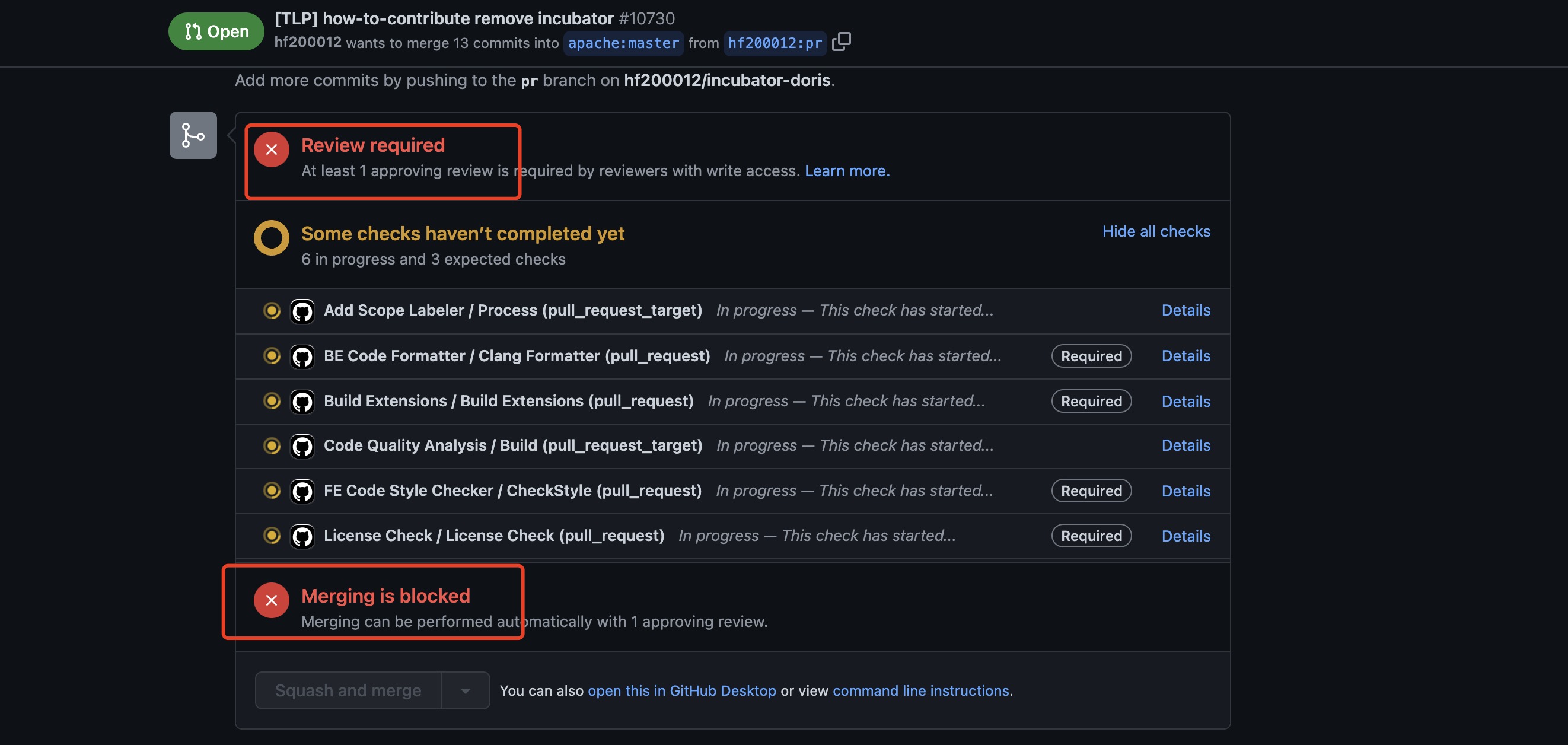Click the git merge branch icon
The width and height of the screenshot is (1568, 745).
193,135
